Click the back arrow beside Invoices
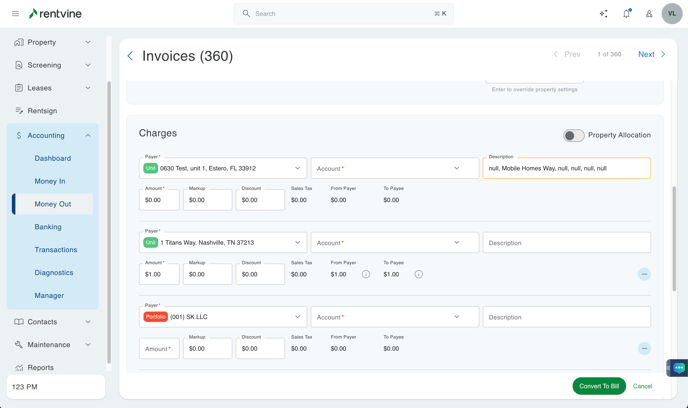This screenshot has height=408, width=688. click(130, 56)
